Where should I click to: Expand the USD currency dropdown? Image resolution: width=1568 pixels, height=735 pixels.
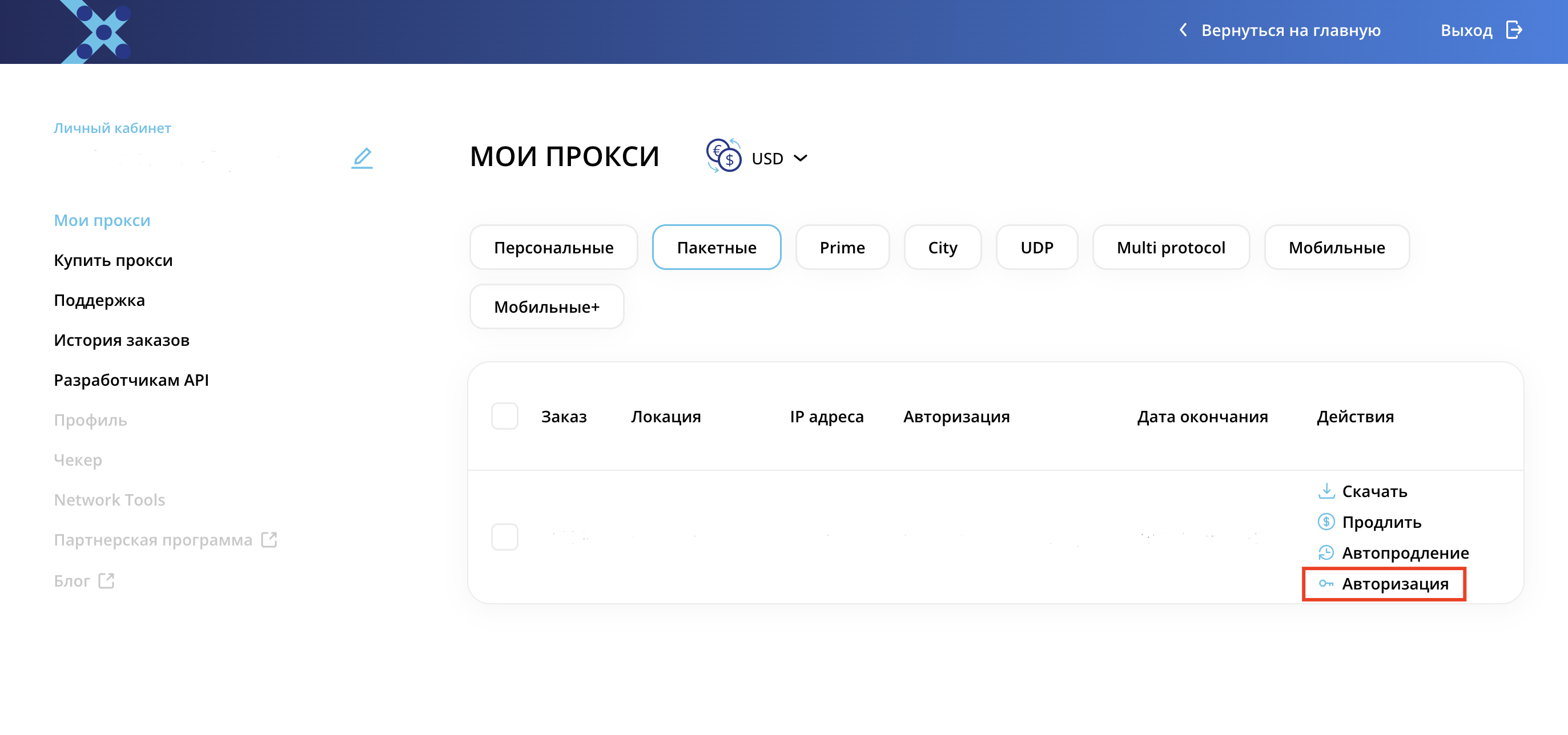(x=780, y=157)
